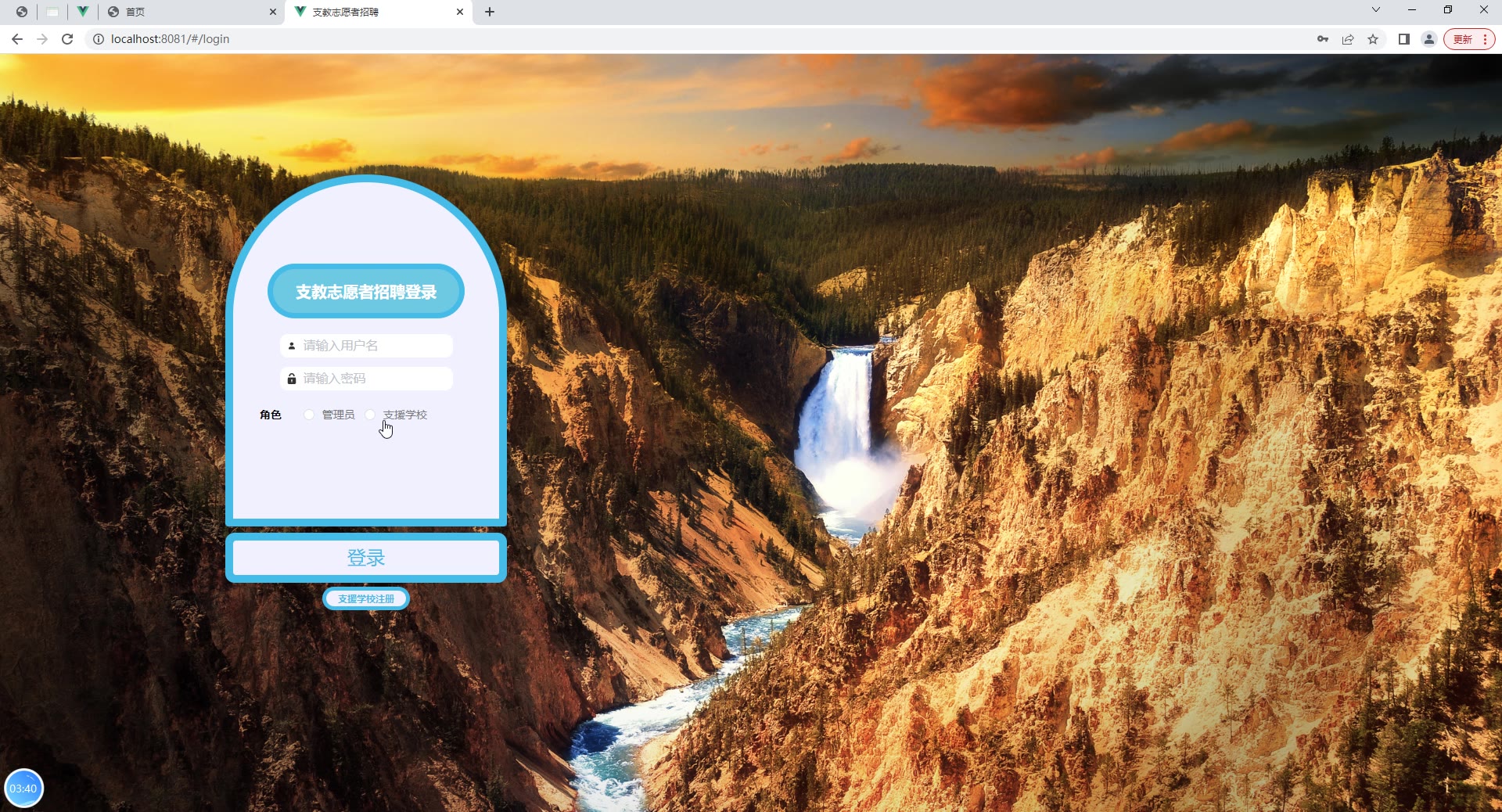Select the pinned white rectangle tab
The width and height of the screenshot is (1502, 812).
coord(52,12)
